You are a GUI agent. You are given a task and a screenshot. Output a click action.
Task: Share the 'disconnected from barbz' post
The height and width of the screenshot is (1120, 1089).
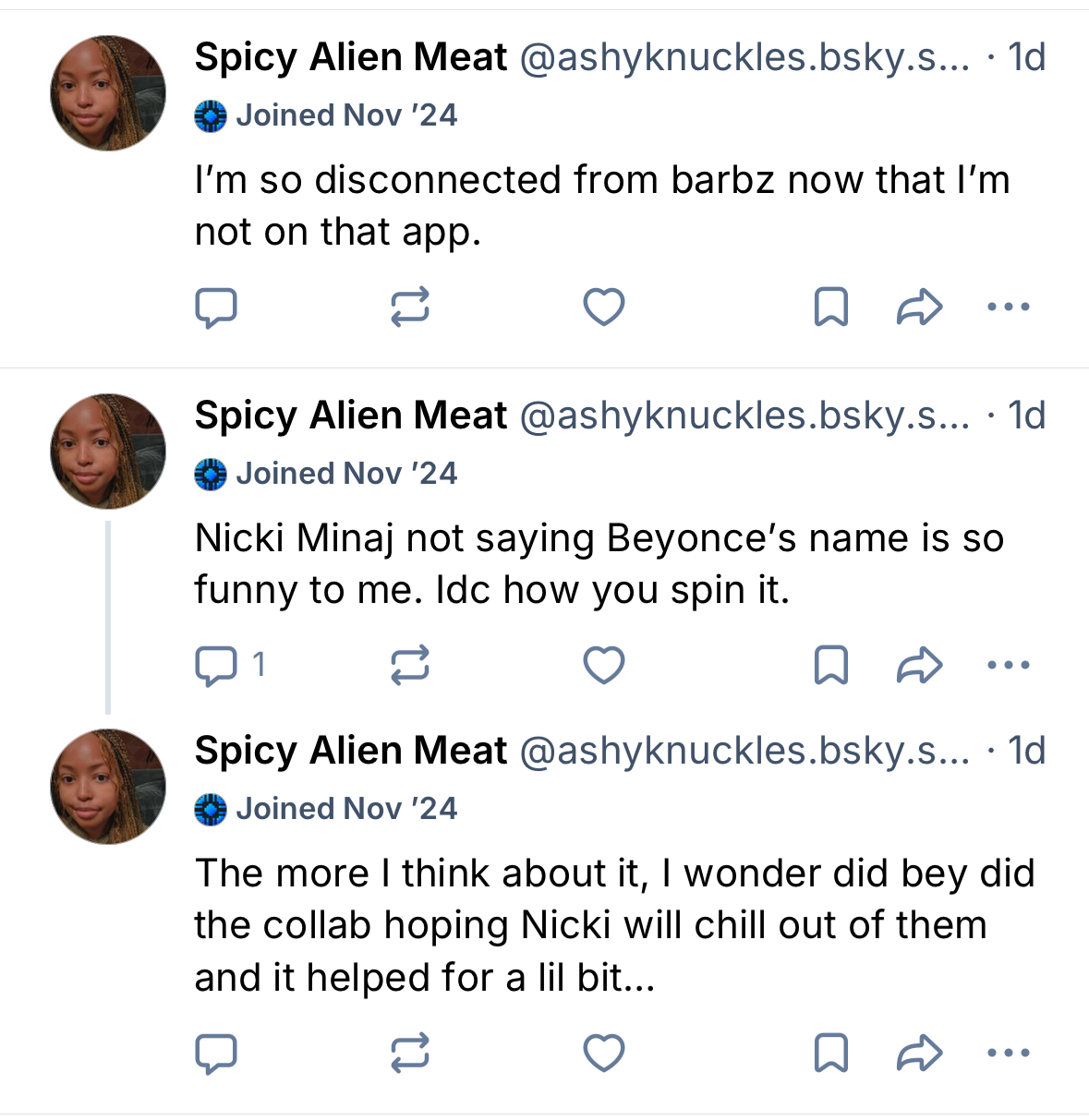pyautogui.click(x=919, y=307)
